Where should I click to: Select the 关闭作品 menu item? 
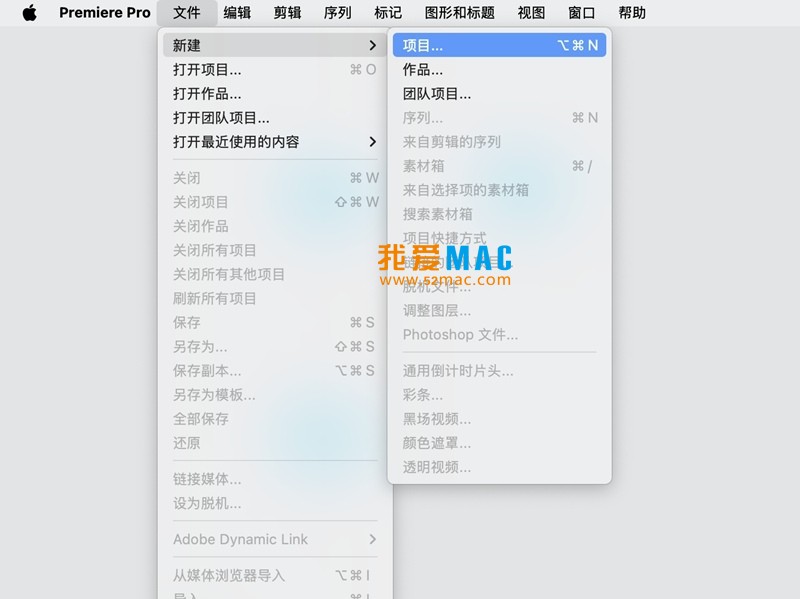pos(275,226)
